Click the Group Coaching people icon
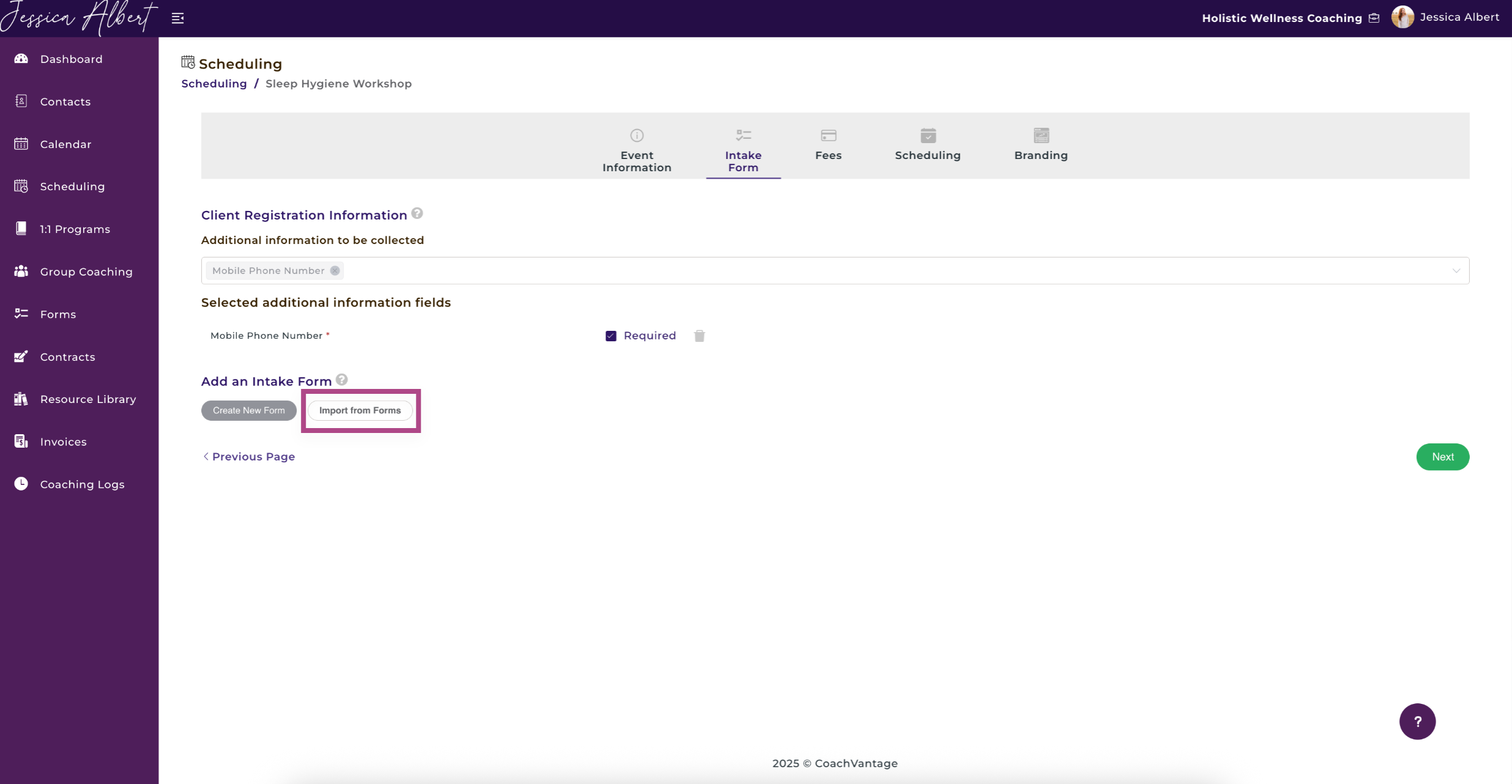The image size is (1512, 784). tap(21, 271)
